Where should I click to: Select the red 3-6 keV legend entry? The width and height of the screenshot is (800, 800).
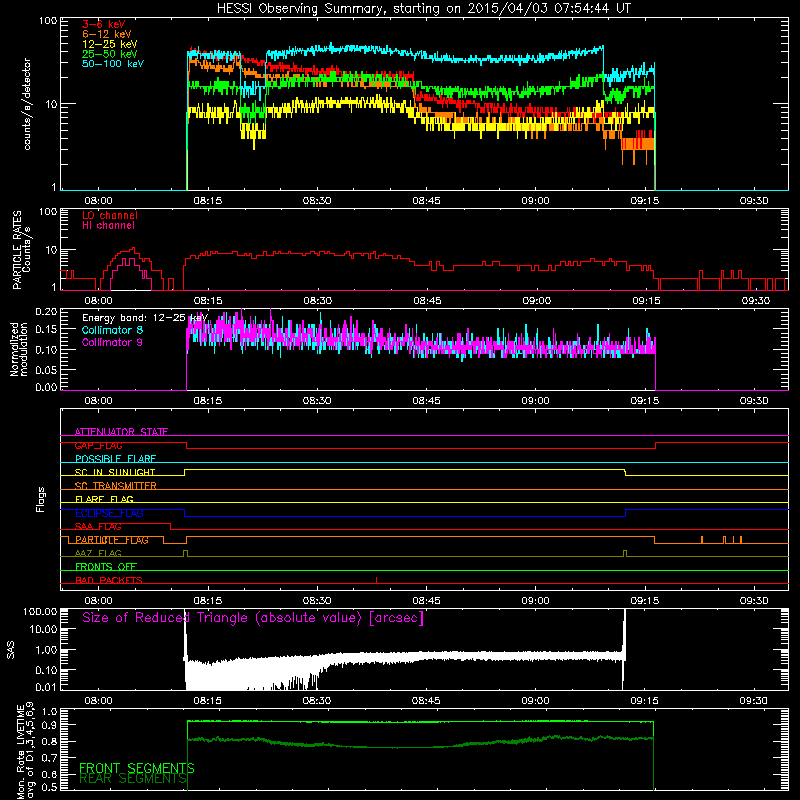point(104,24)
